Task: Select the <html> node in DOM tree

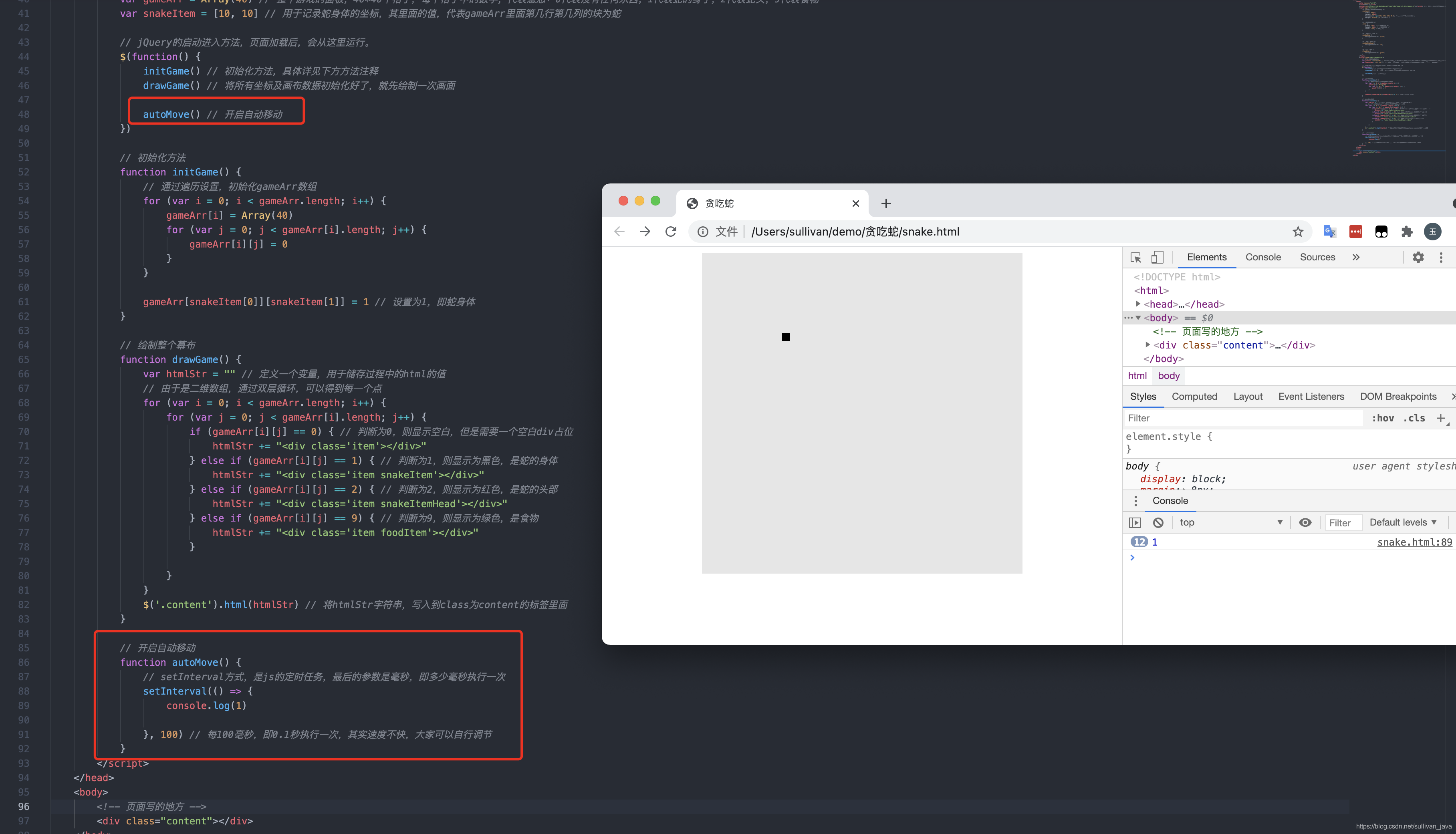Action: click(1151, 291)
